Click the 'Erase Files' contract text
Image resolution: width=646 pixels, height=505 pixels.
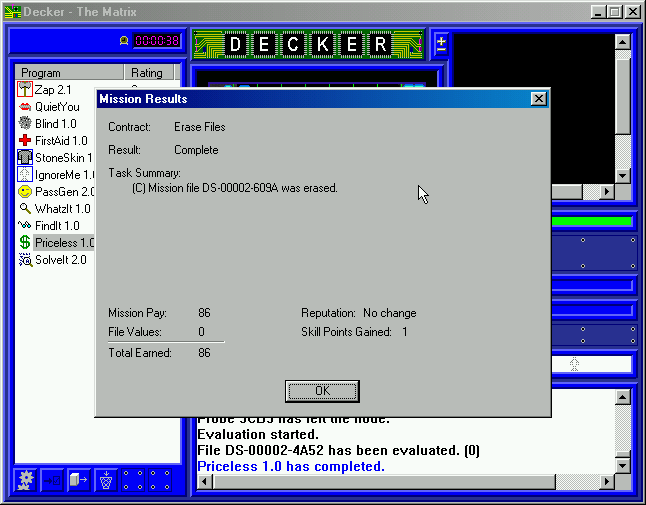pyautogui.click(x=199, y=127)
